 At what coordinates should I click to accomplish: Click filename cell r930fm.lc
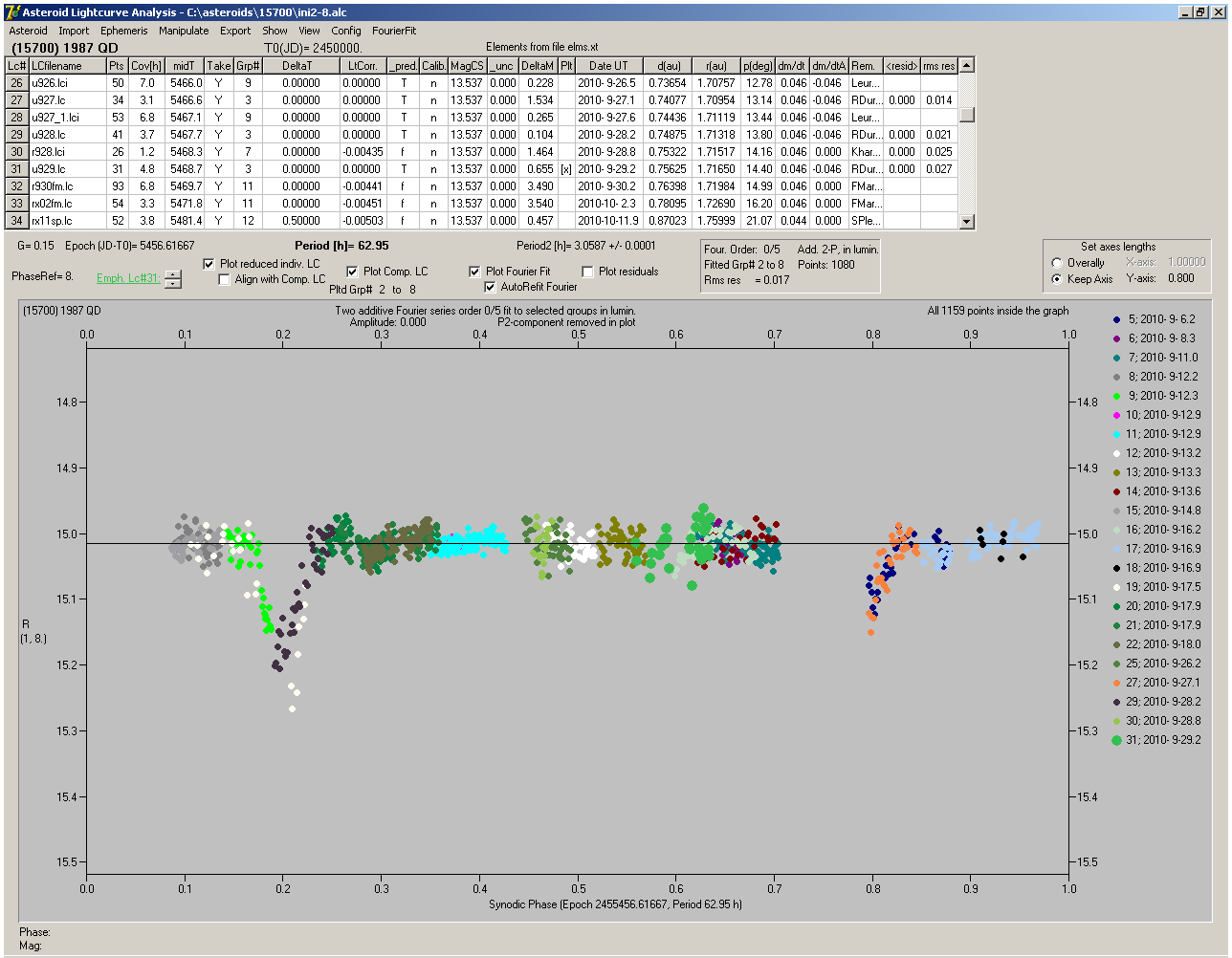[x=67, y=186]
